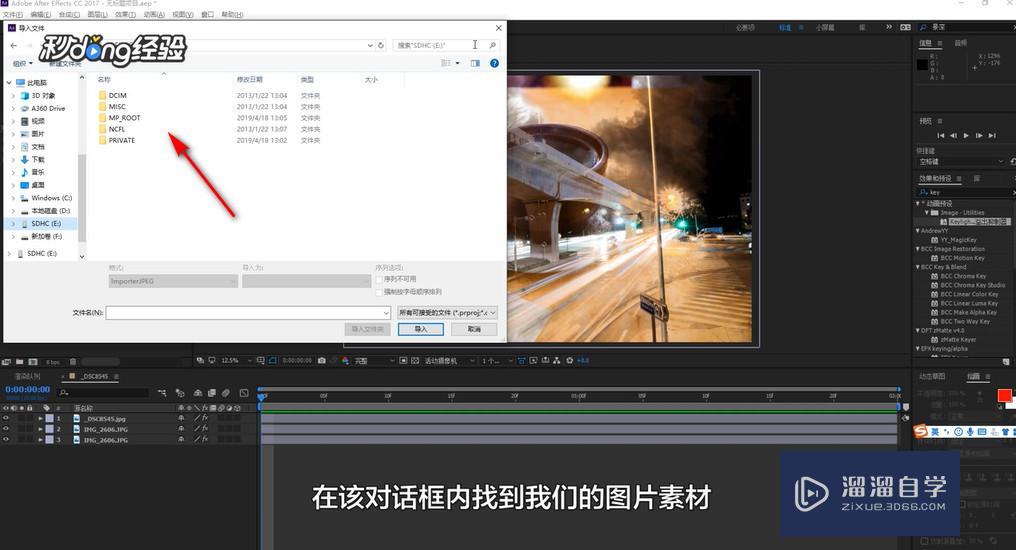The width and height of the screenshot is (1016, 550).
Task: Click the label color swatch of layer 1
Action: click(x=49, y=418)
